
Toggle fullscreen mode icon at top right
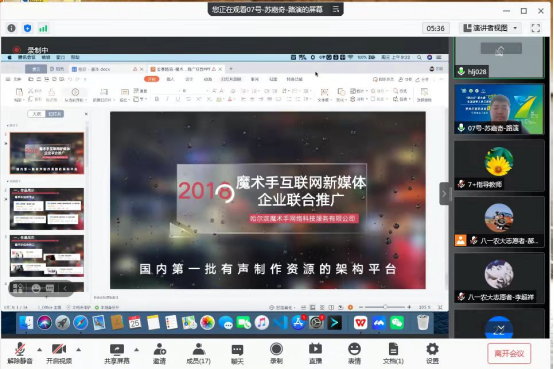536,28
